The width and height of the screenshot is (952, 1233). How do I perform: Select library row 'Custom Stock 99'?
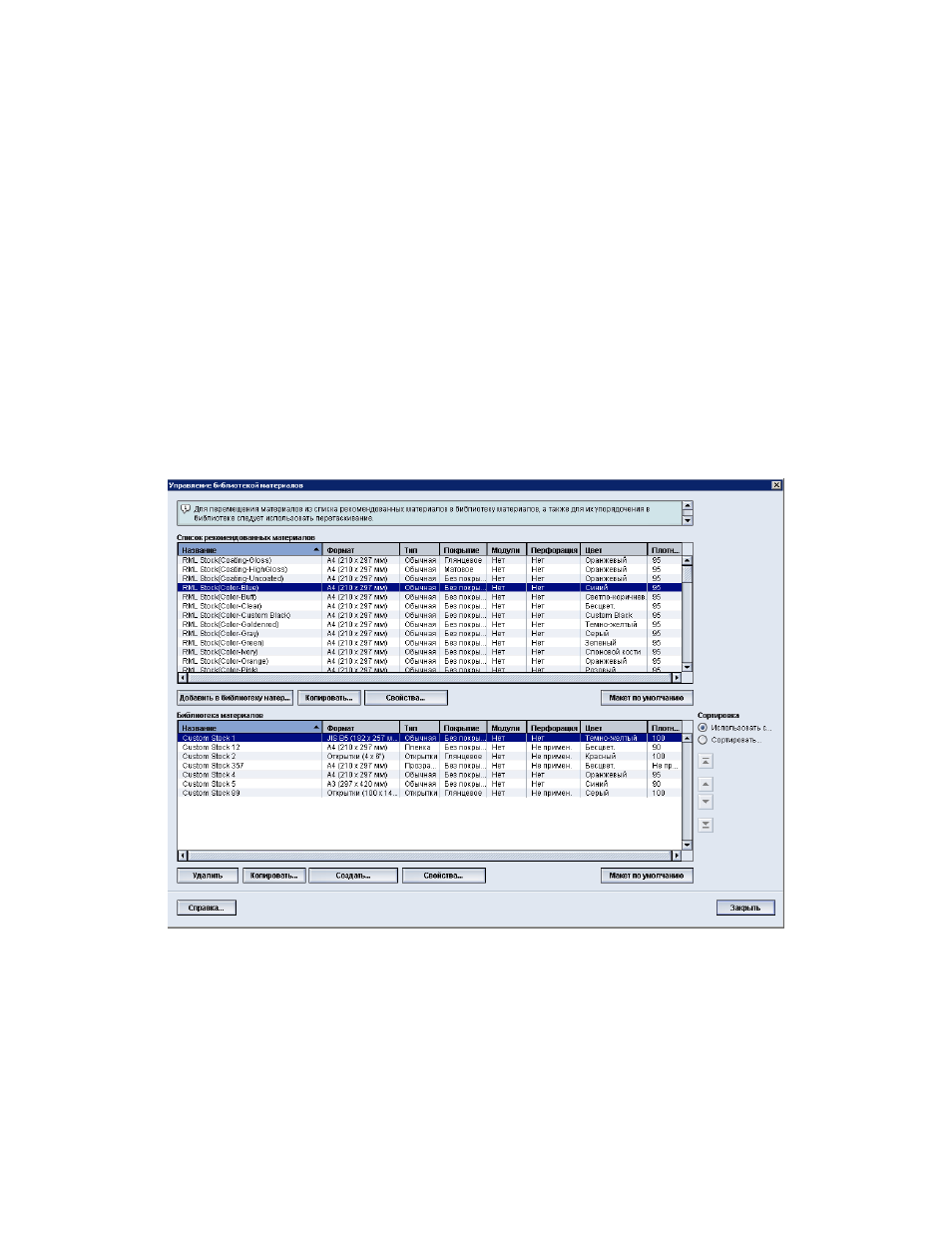429,793
